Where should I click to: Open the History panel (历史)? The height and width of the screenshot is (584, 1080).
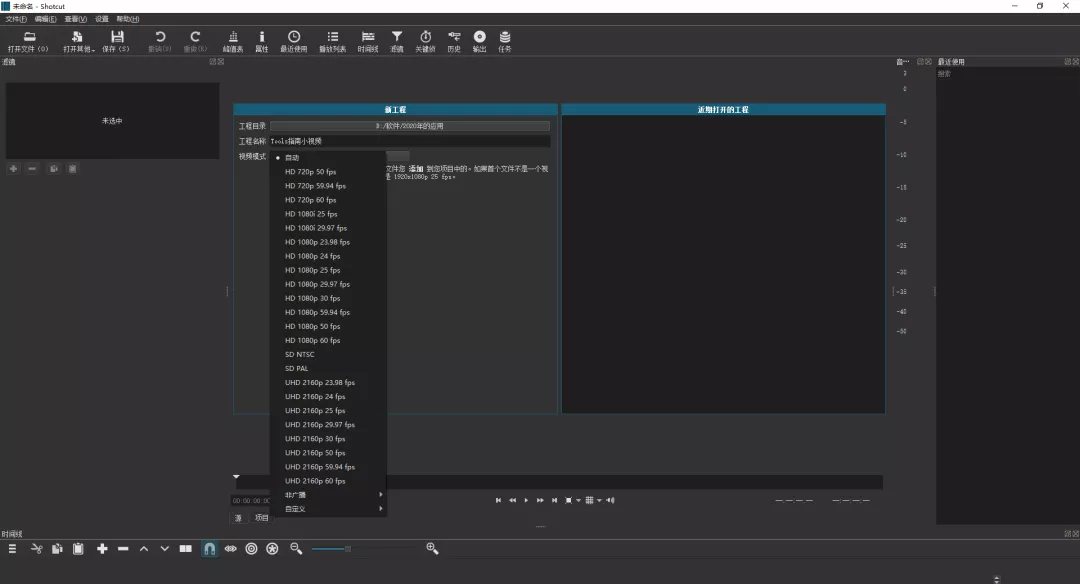click(454, 41)
